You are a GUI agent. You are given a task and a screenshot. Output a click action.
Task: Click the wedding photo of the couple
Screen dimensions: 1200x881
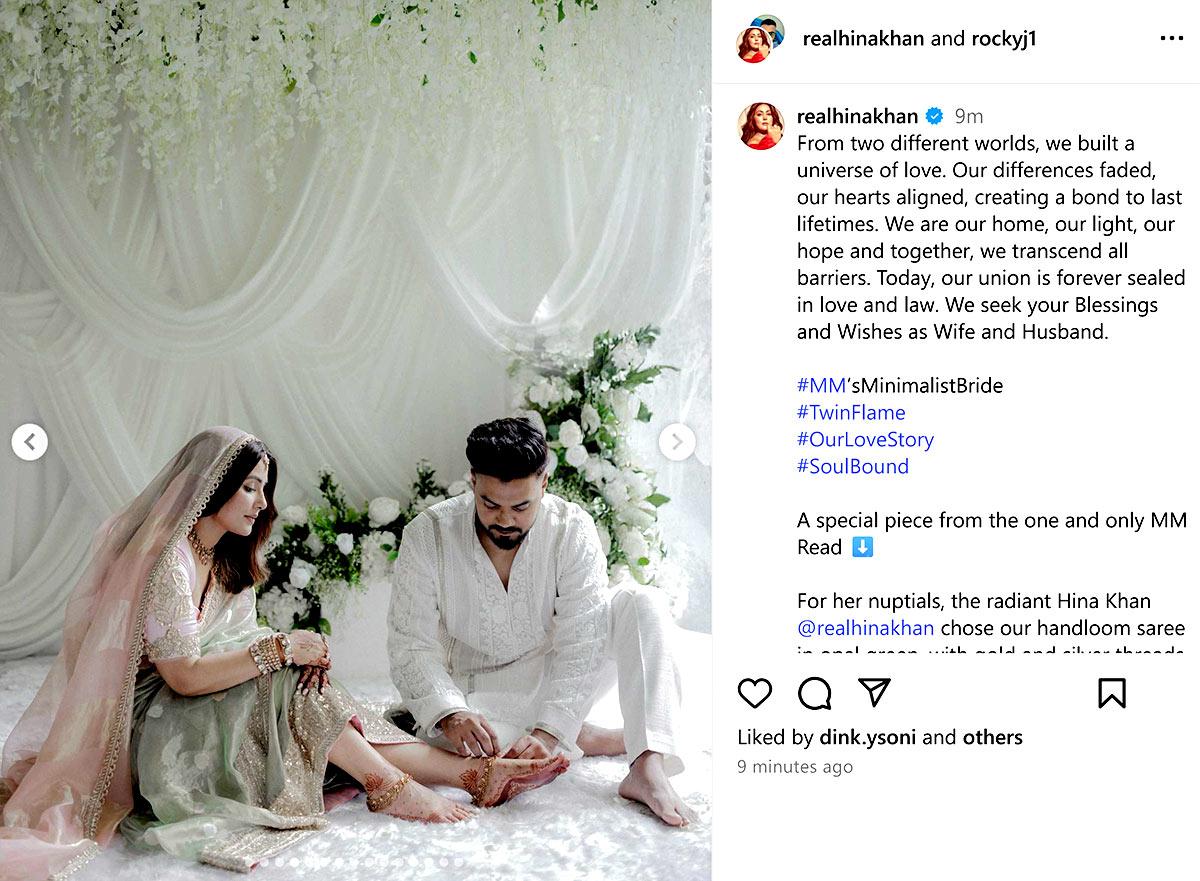coord(356,440)
